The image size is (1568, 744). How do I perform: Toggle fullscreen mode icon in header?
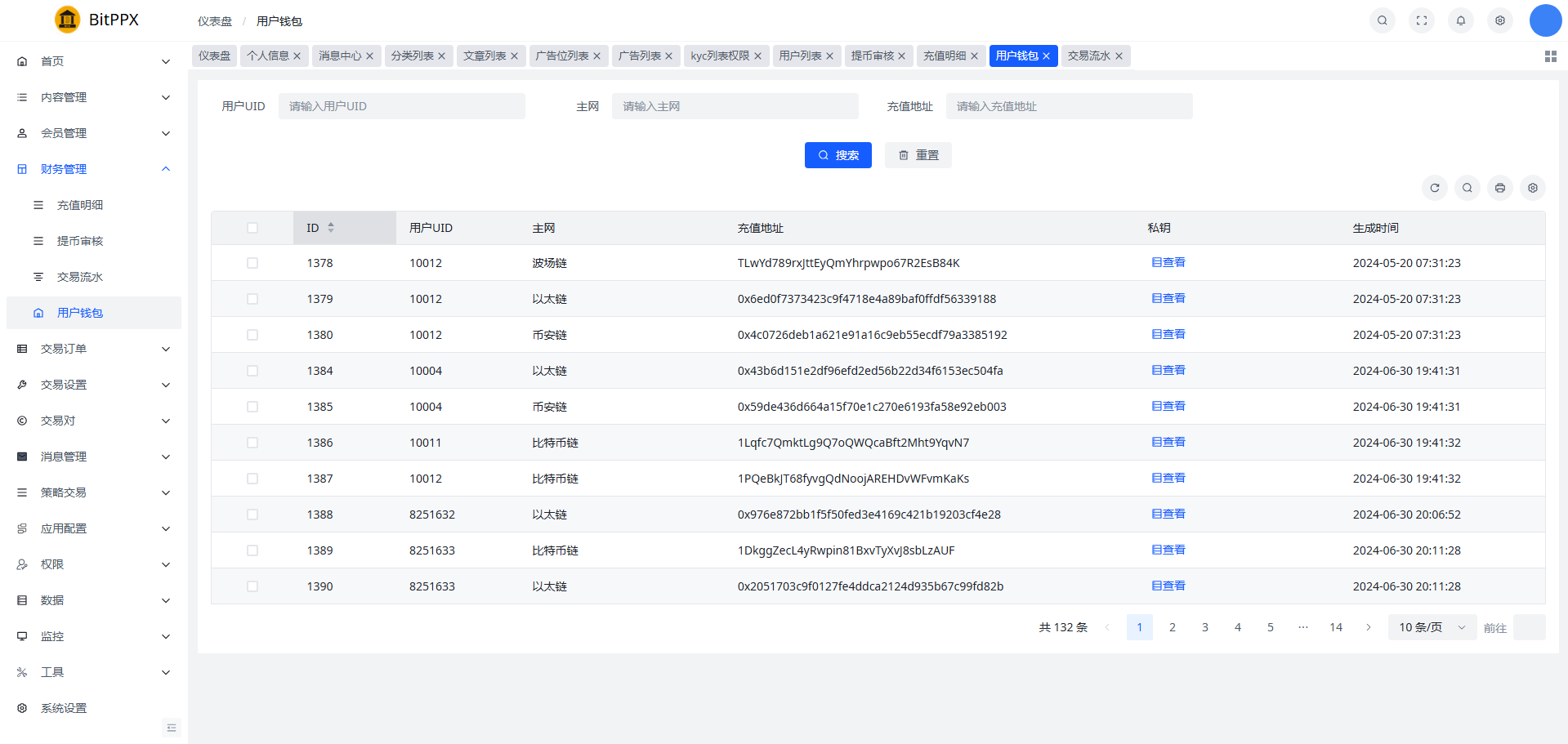pos(1421,20)
